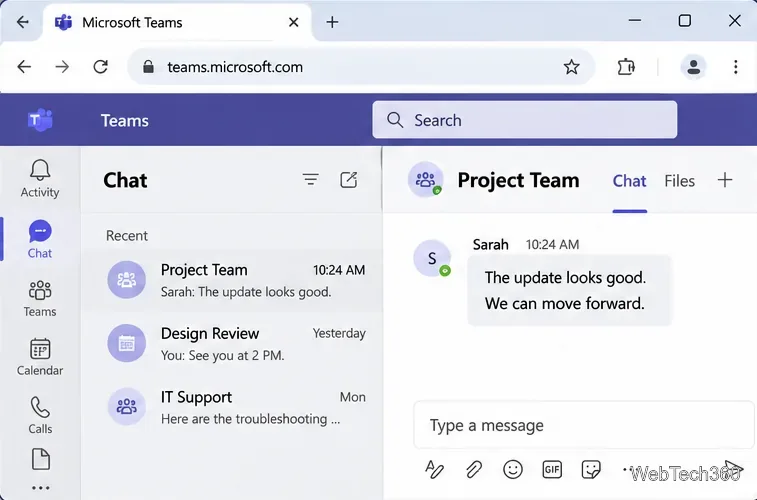
Task: Attach a file with paperclip icon
Action: [474, 469]
